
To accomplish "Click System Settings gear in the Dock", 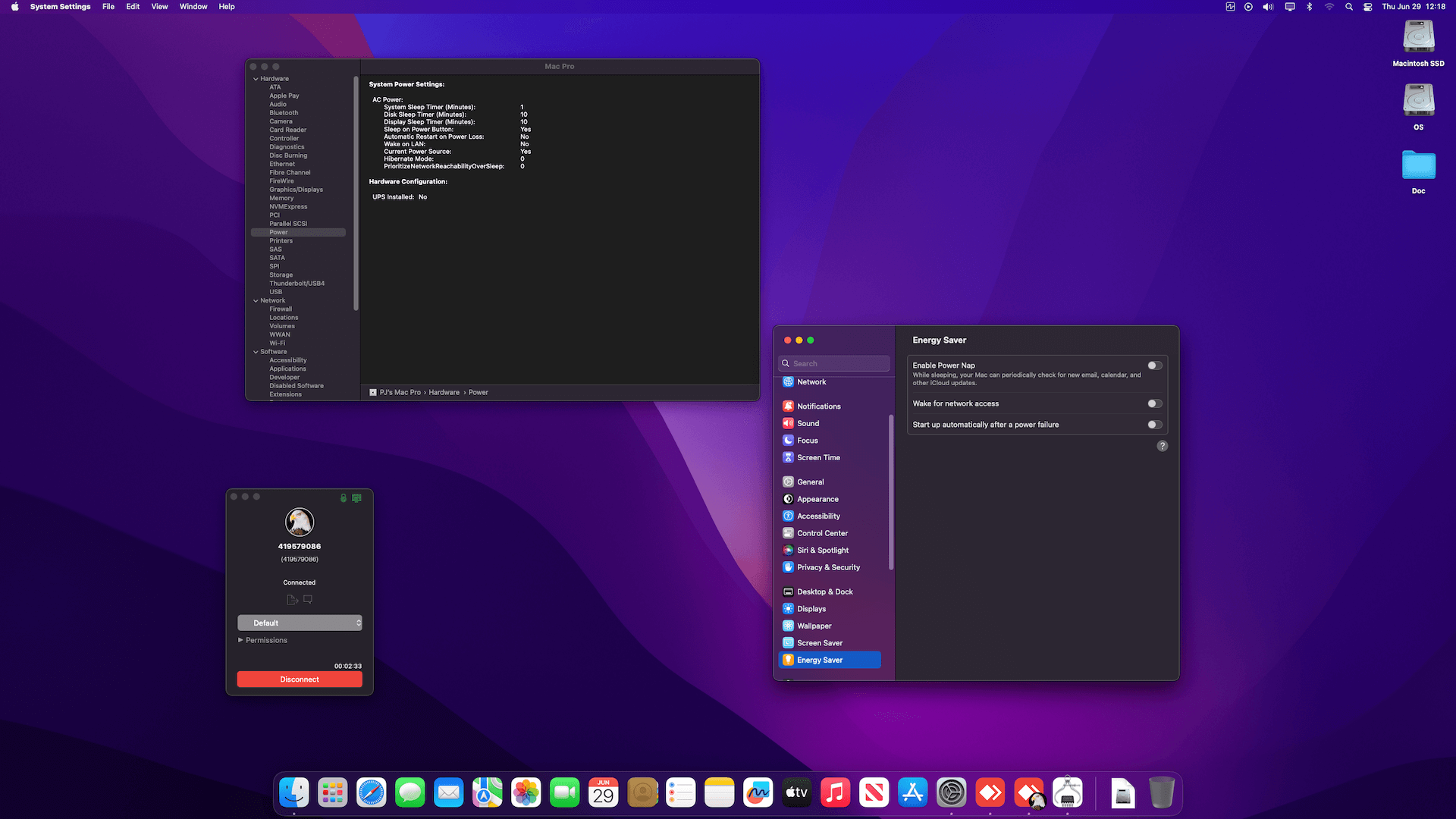I will coord(952,793).
